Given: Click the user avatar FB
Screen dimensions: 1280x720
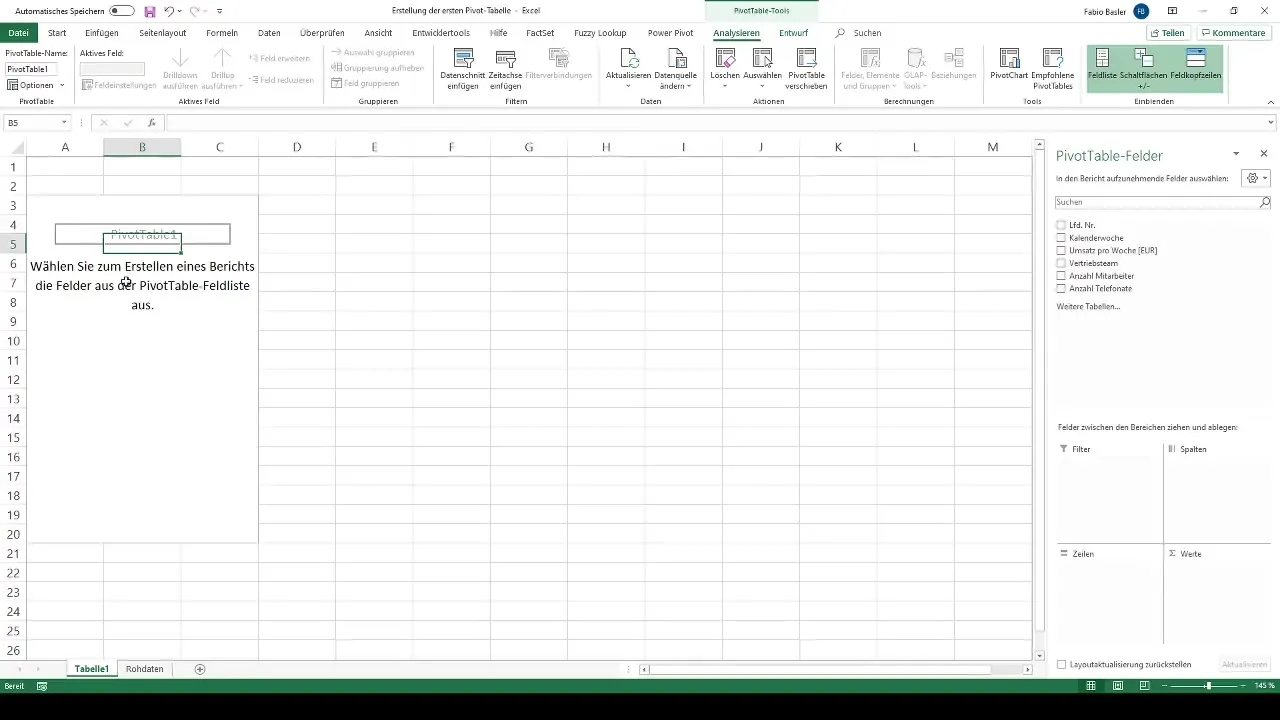Looking at the screenshot, I should pyautogui.click(x=1141, y=11).
